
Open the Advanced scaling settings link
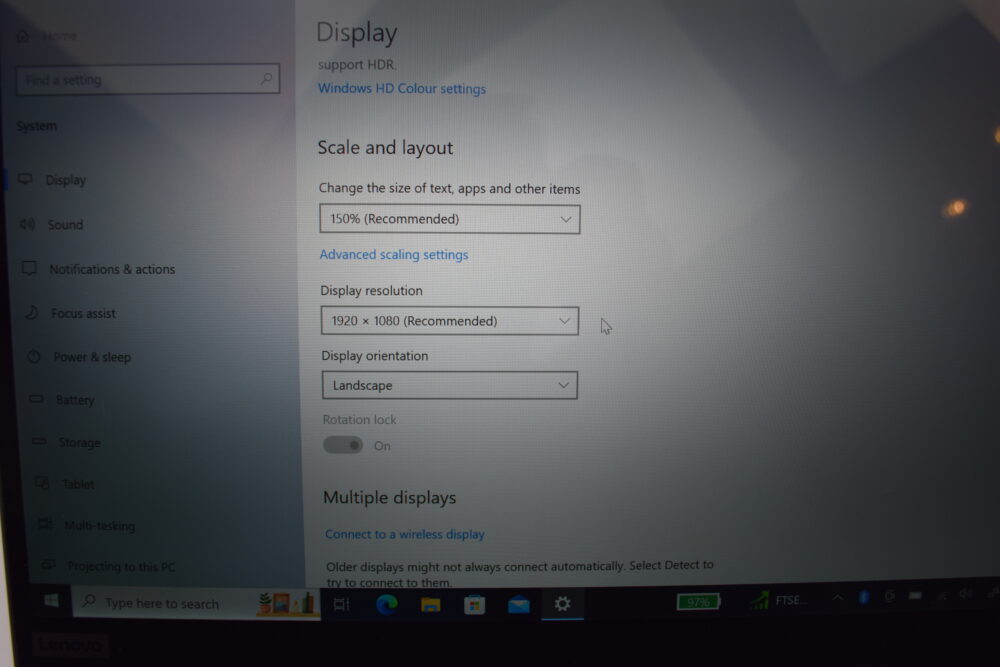pos(393,254)
